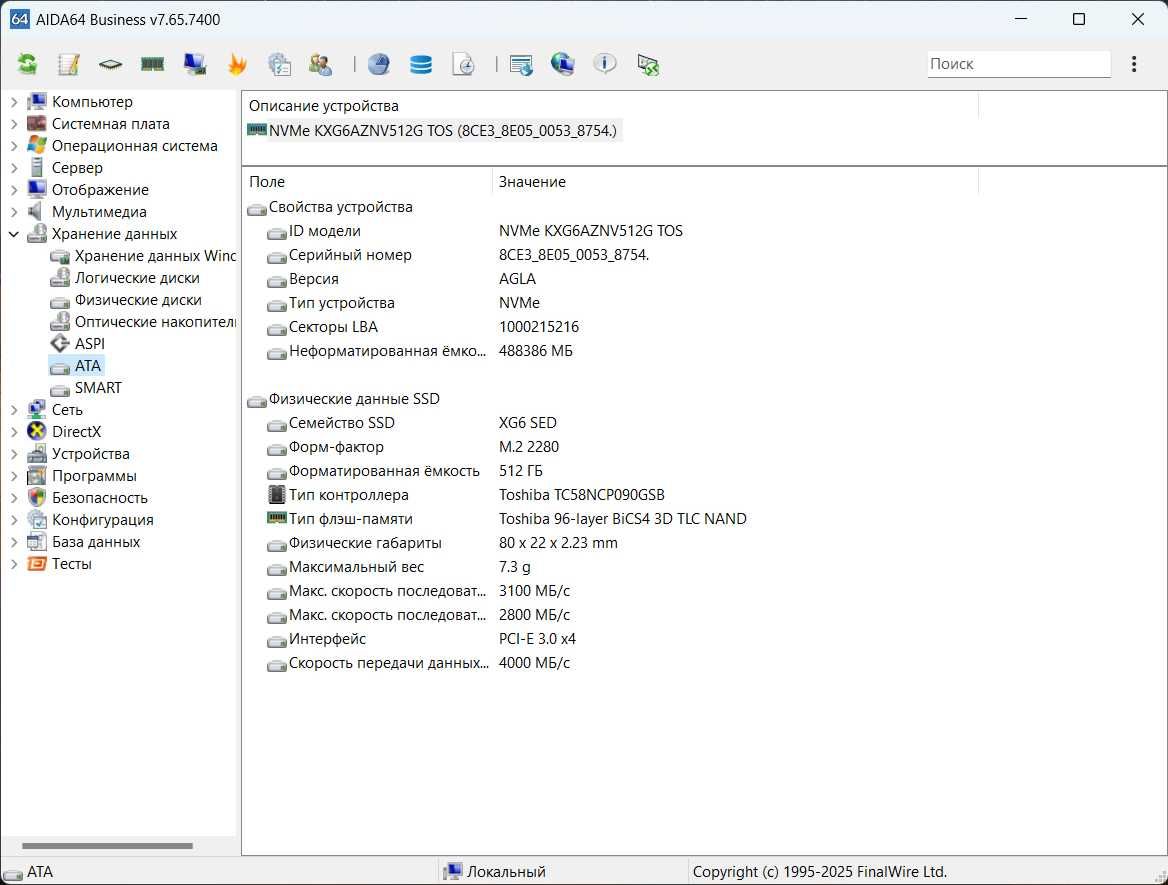Open Хранение данных Windows tree item
The image size is (1168, 885).
point(155,256)
